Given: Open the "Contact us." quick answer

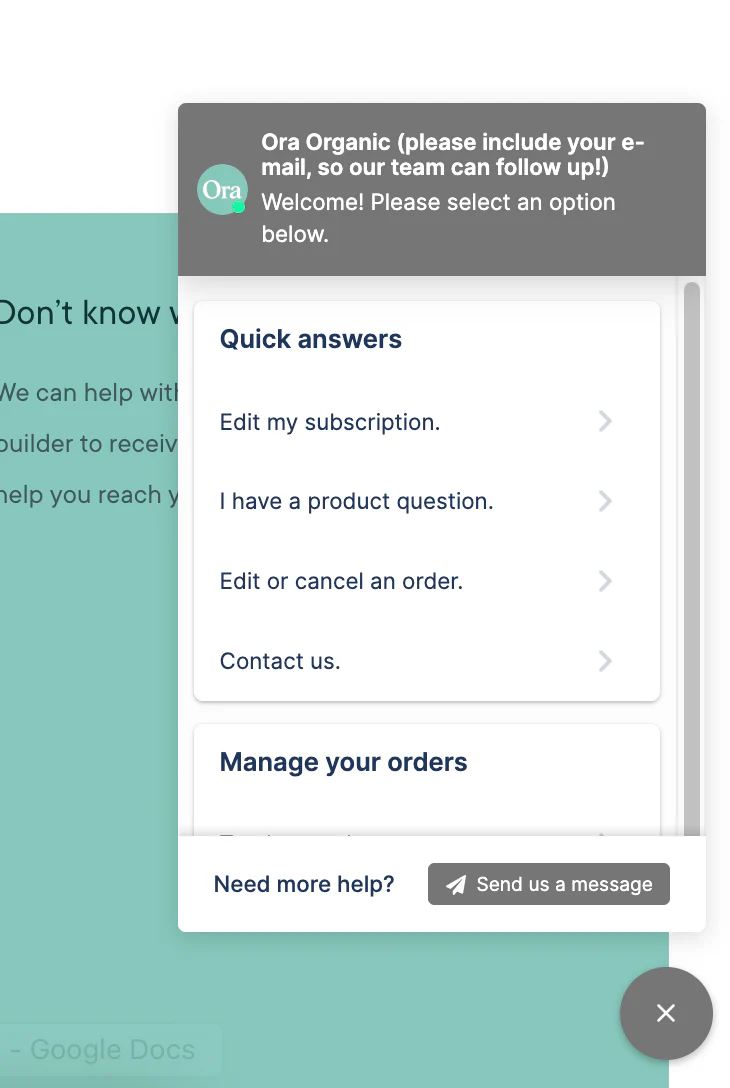Looking at the screenshot, I should pos(279,661).
